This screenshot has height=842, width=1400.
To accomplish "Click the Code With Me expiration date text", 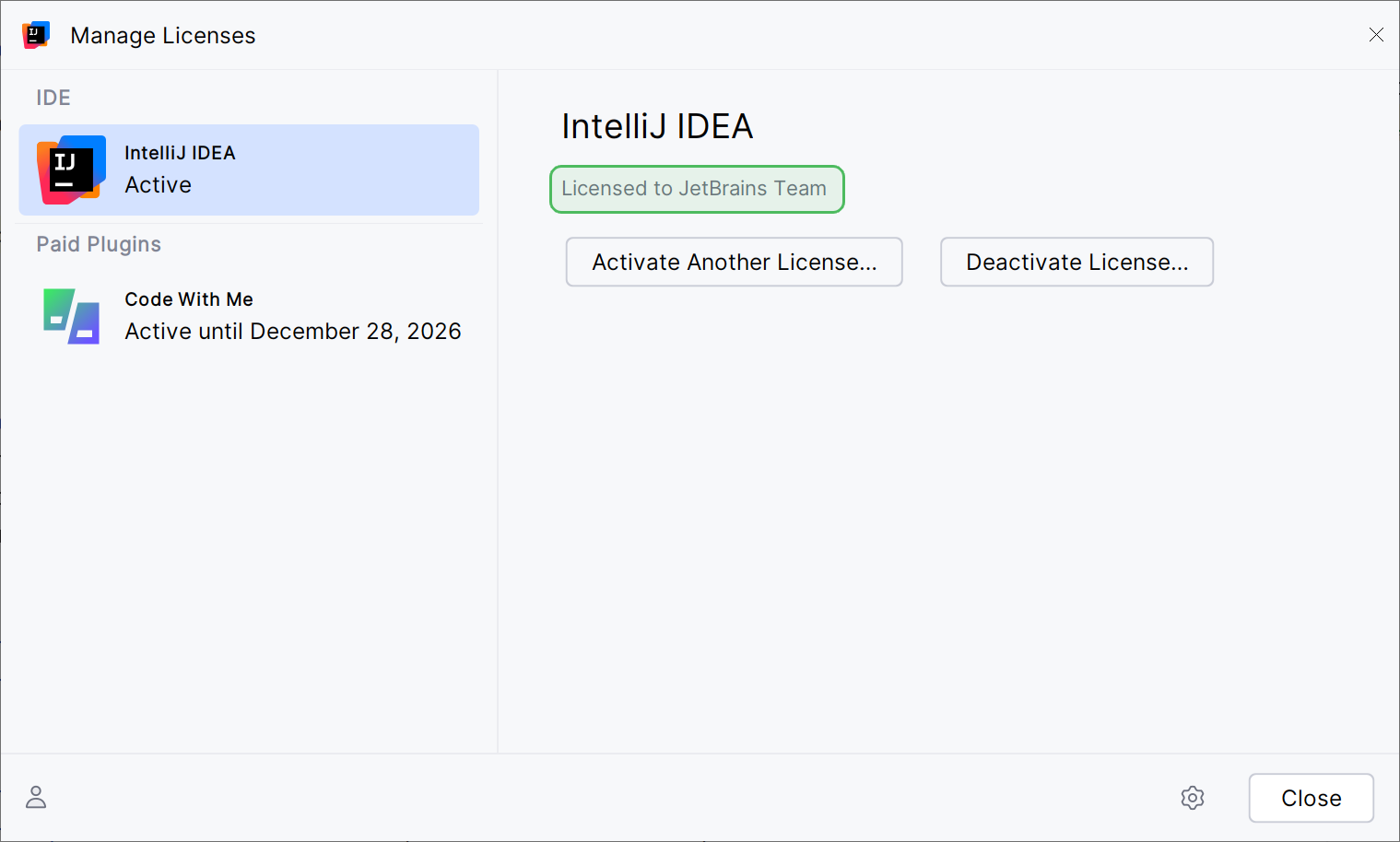I will click(x=292, y=331).
